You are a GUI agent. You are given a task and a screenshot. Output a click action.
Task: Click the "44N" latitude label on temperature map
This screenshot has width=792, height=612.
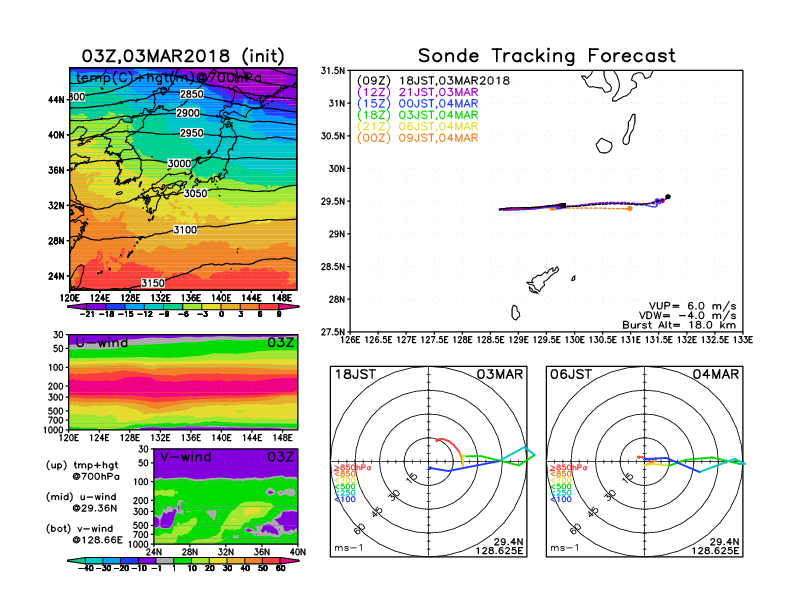pos(57,99)
